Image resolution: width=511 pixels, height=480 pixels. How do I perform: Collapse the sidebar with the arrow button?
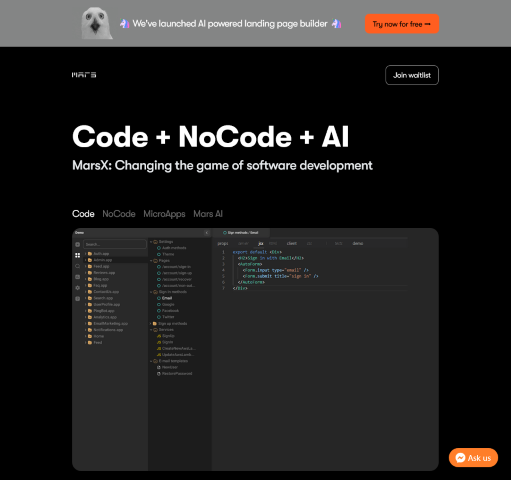pyautogui.click(x=207, y=233)
